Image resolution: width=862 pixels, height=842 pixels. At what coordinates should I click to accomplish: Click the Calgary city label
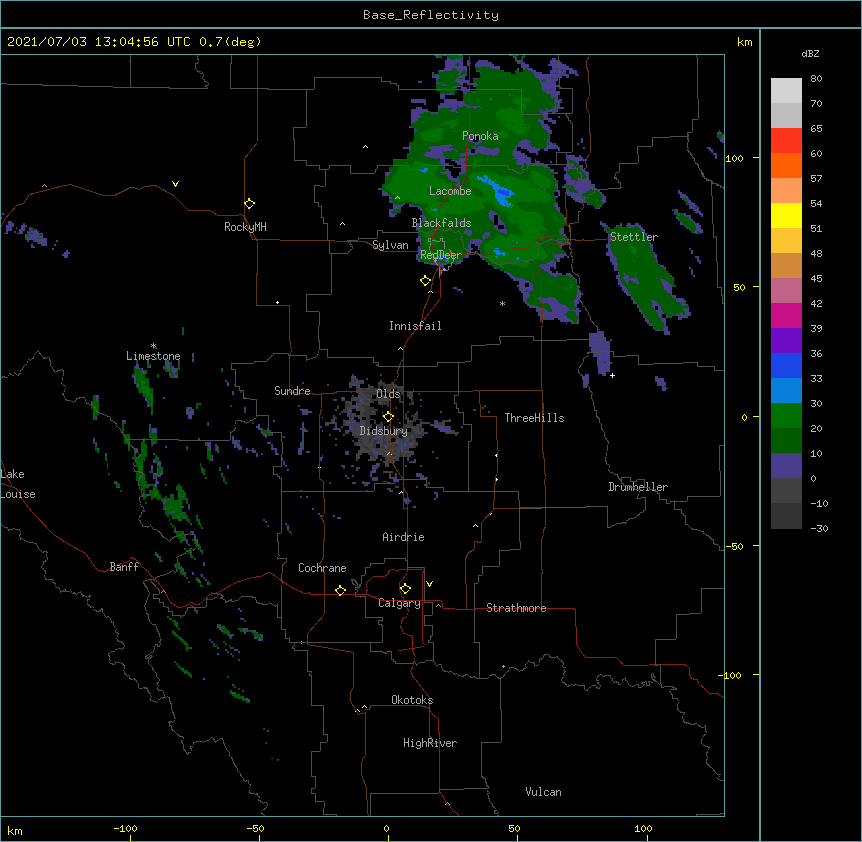tap(399, 603)
